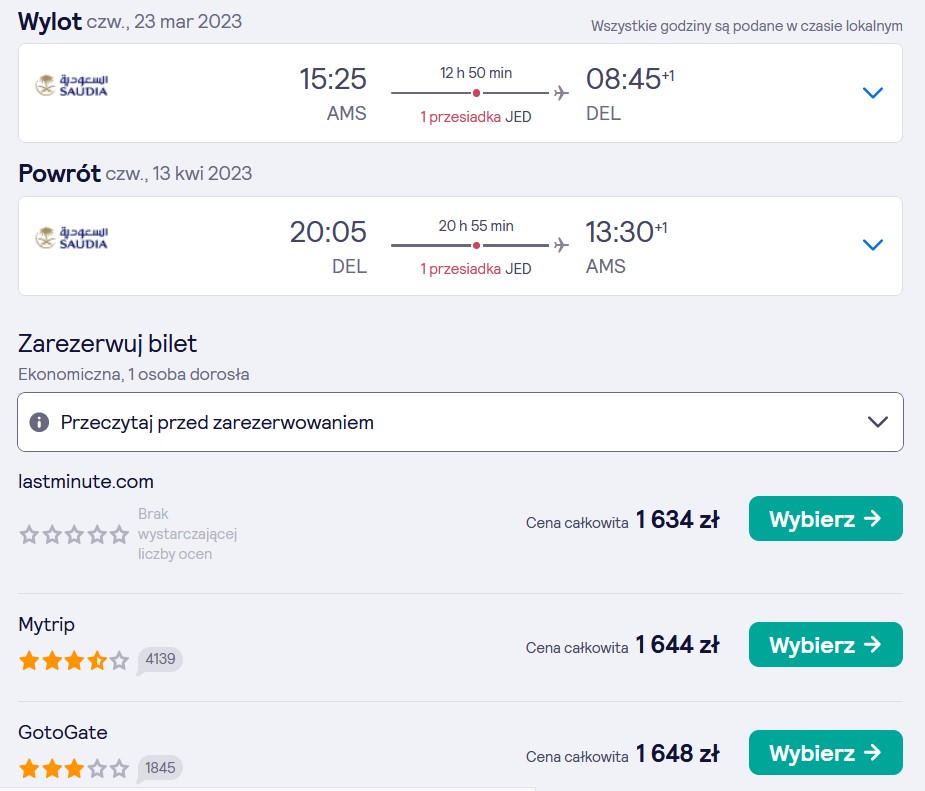Open the Mytrip 4139 reviews badge
925x791 pixels.
[x=160, y=659]
